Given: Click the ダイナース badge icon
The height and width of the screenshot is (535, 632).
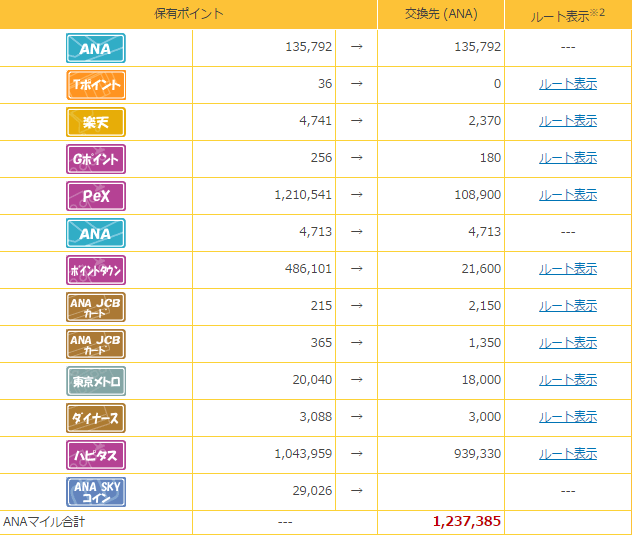Looking at the screenshot, I should 96,418.
